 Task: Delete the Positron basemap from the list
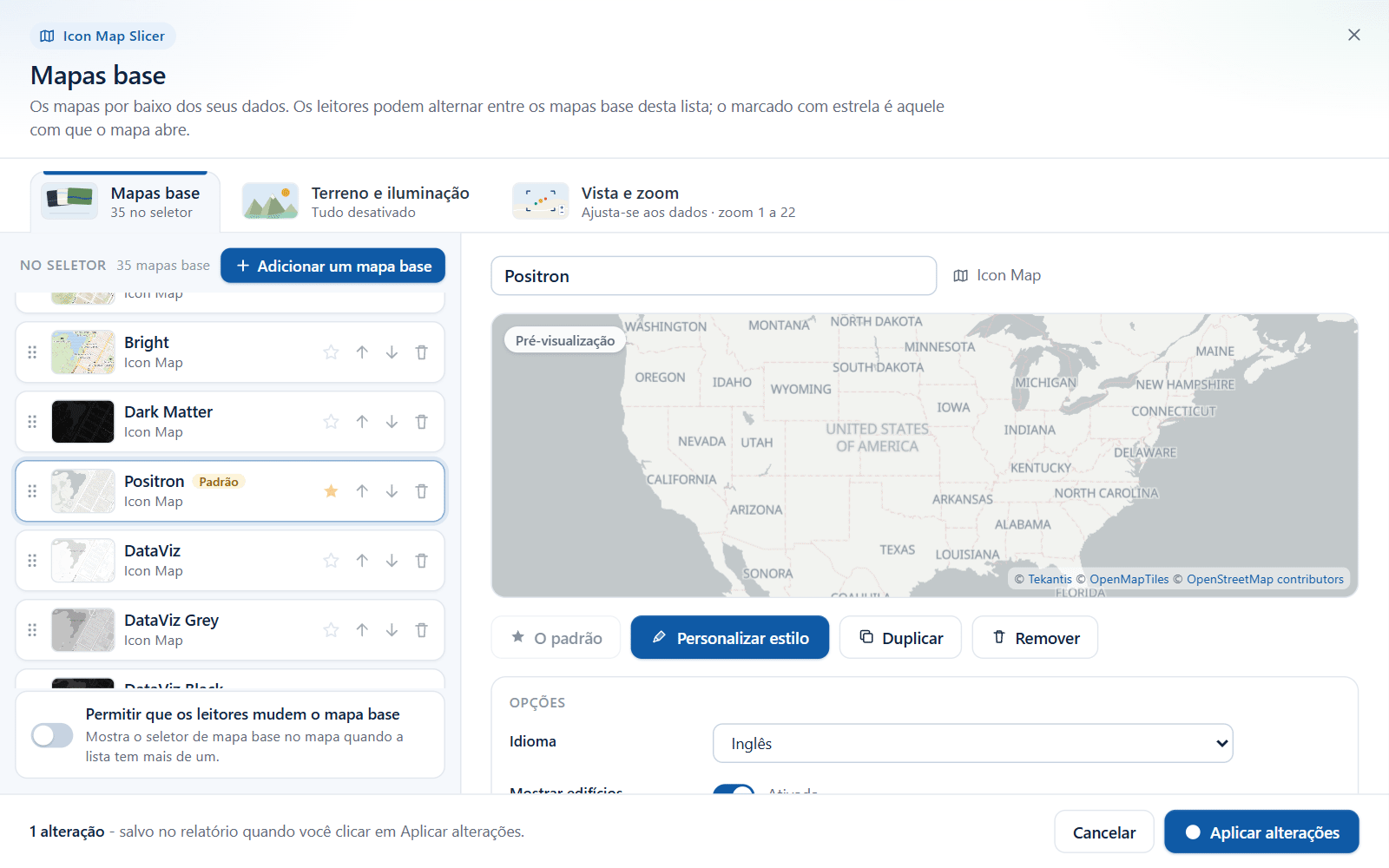coord(422,491)
